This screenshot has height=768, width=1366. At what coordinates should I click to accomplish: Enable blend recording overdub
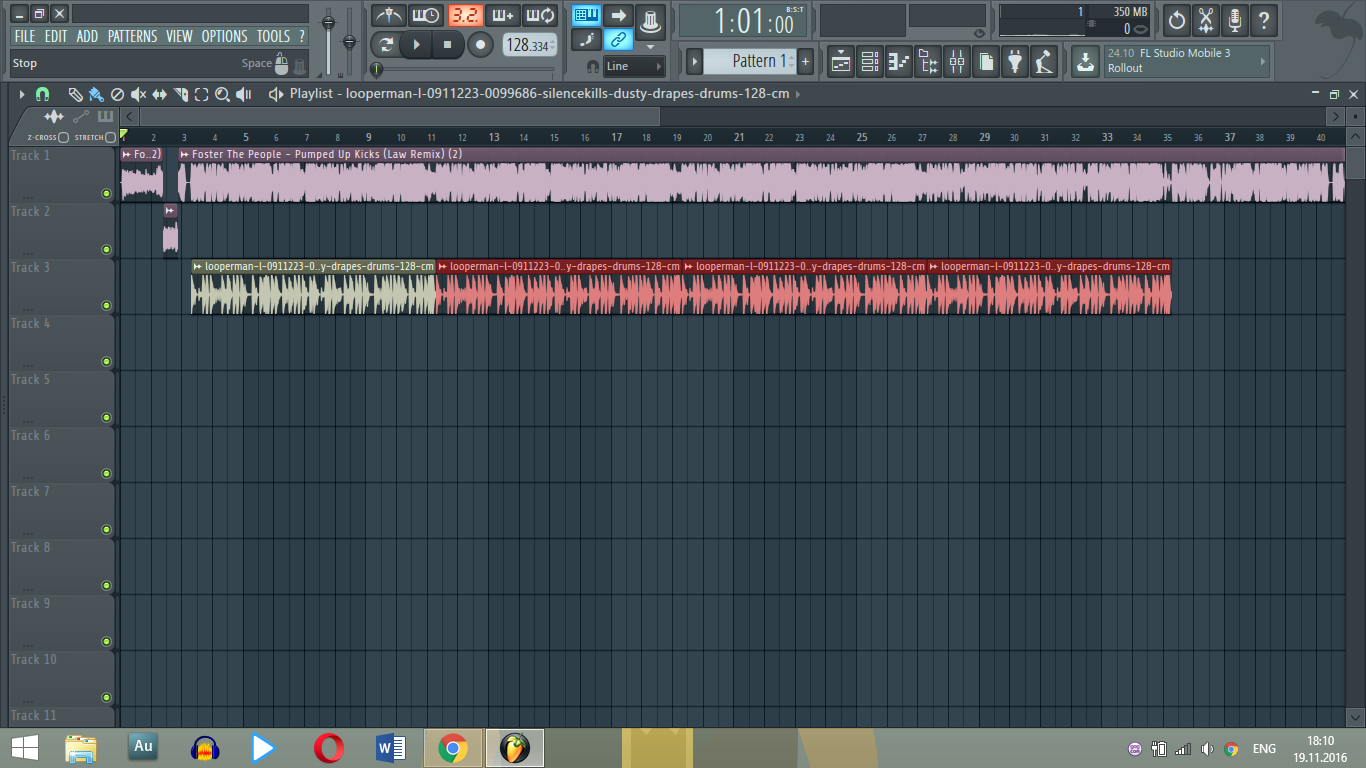(x=502, y=15)
